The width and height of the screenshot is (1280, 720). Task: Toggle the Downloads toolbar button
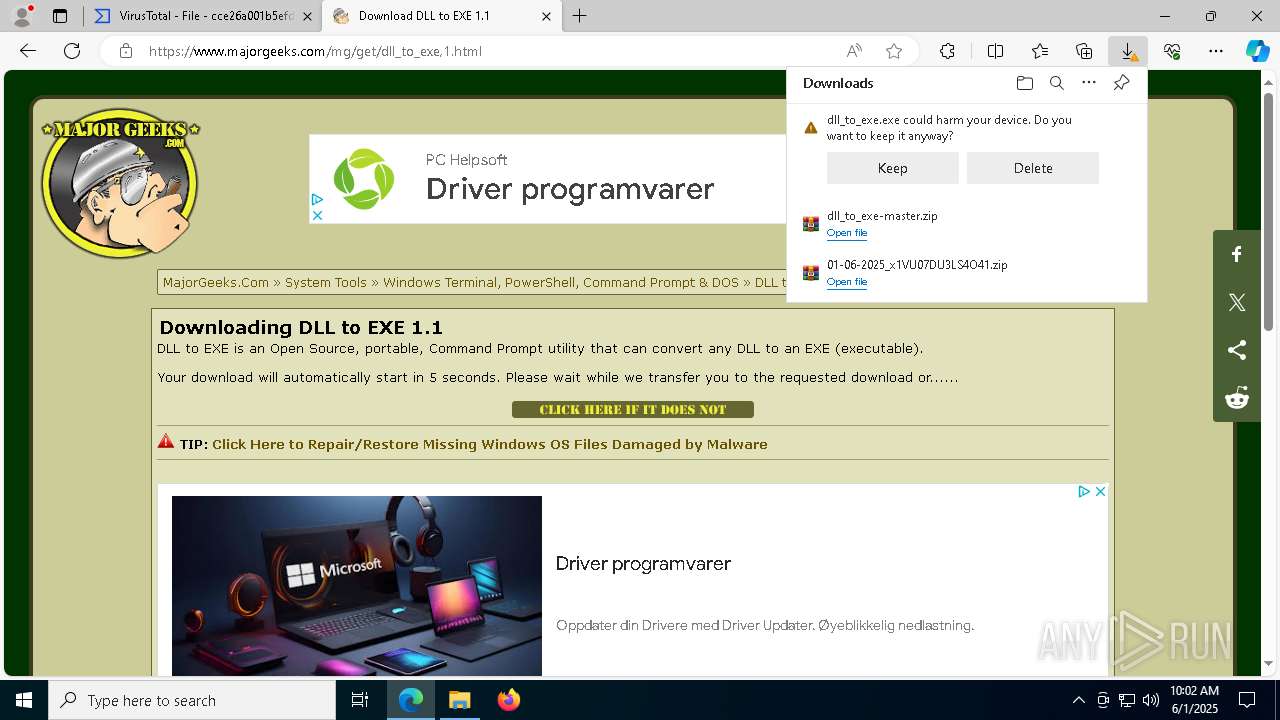tap(1128, 51)
